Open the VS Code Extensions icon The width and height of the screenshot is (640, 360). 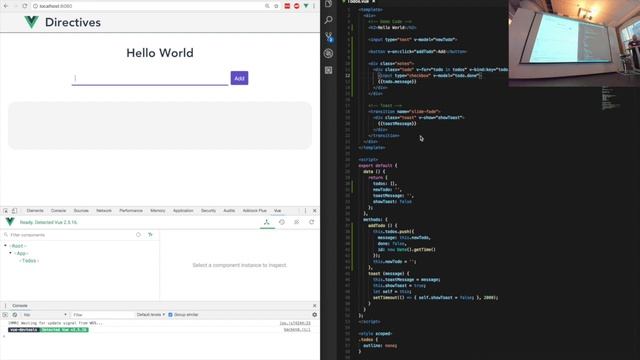click(329, 70)
